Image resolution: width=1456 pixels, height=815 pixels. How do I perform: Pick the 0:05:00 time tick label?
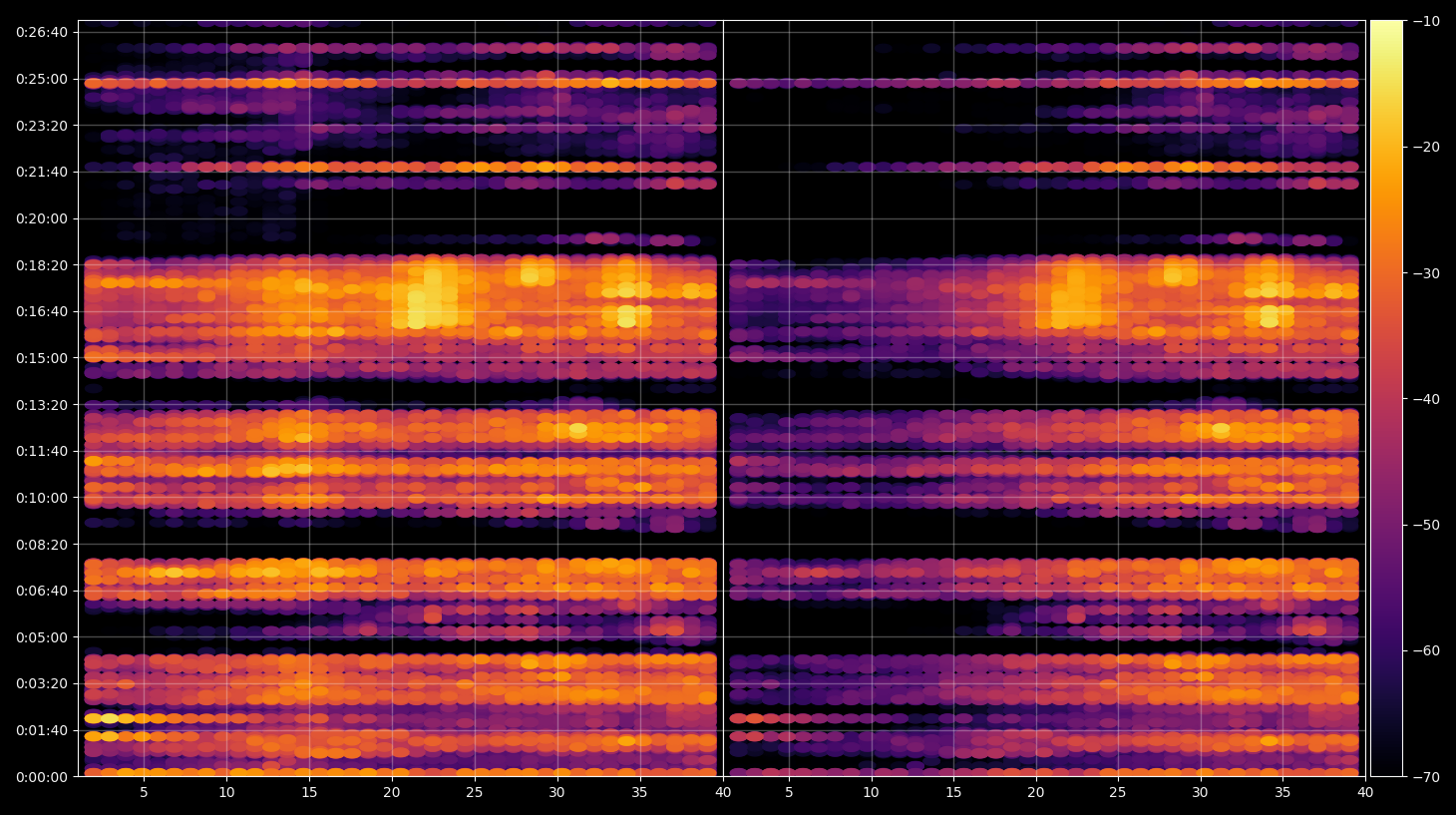click(42, 637)
